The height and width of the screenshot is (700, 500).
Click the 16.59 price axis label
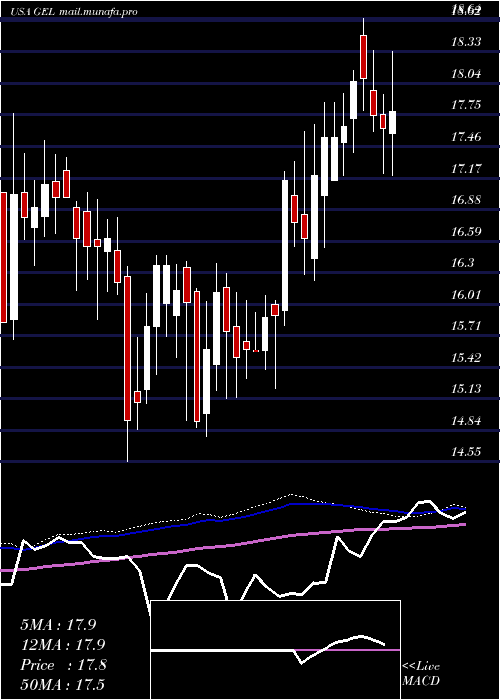tap(466, 231)
